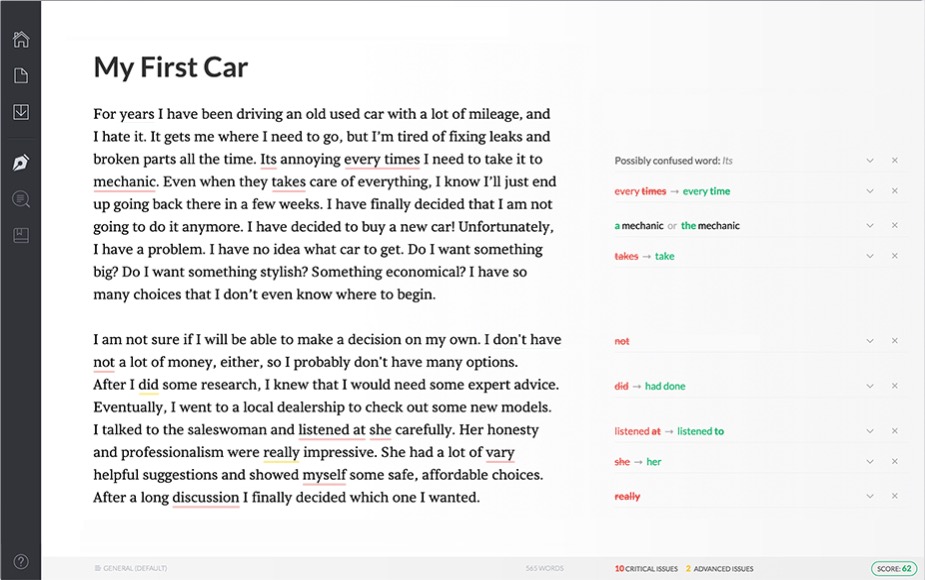Open the plagiarism search icon

point(20,199)
